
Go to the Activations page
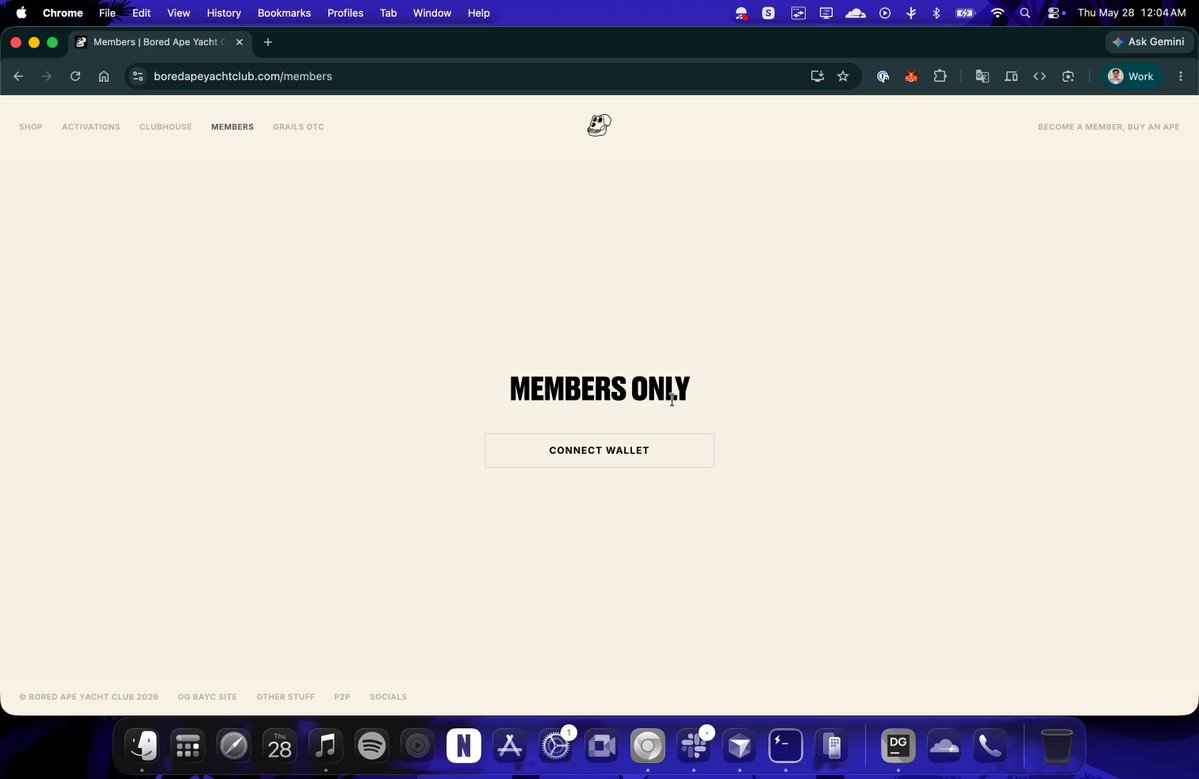click(x=91, y=127)
